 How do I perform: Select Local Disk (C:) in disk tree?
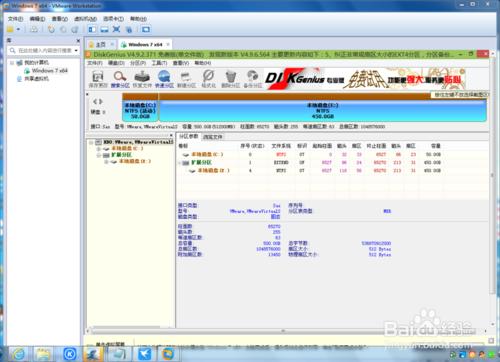127,149
